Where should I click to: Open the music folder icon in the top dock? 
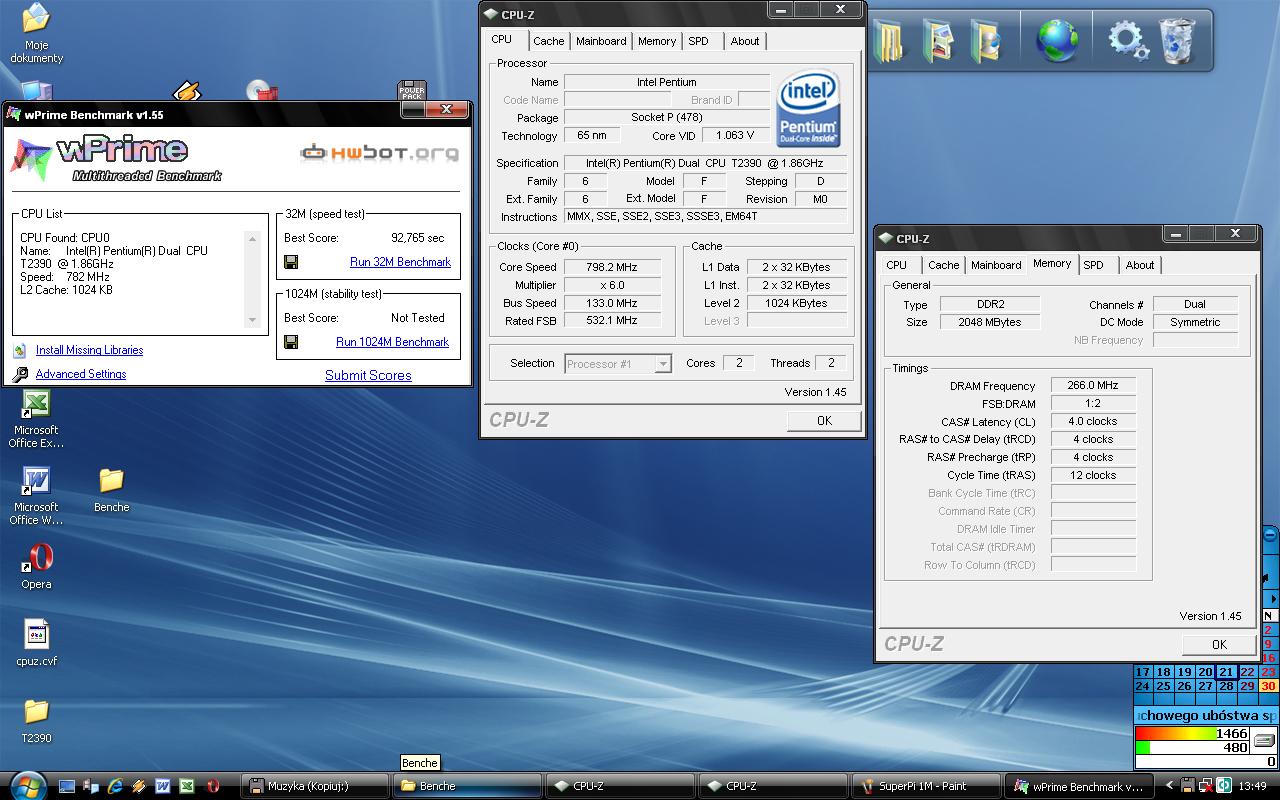984,40
